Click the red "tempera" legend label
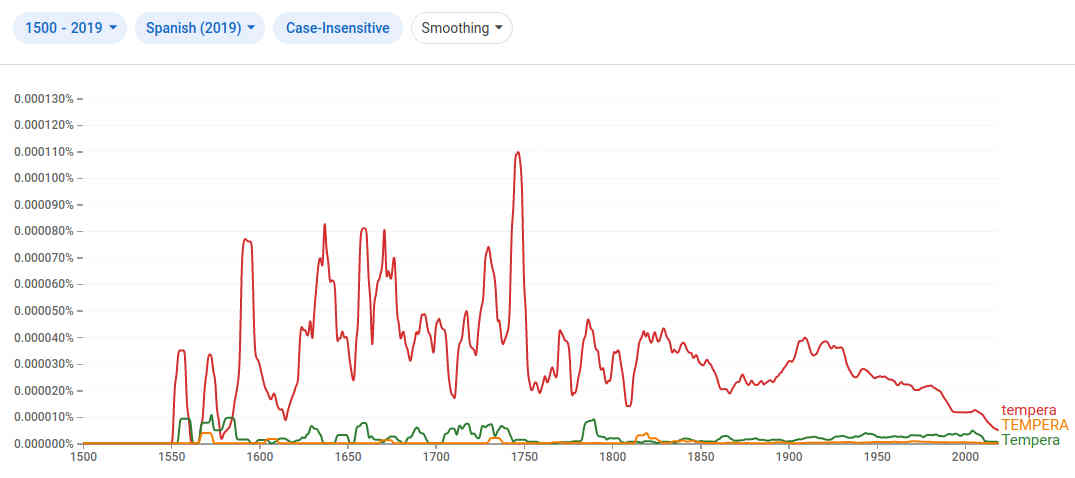 coord(1028,410)
